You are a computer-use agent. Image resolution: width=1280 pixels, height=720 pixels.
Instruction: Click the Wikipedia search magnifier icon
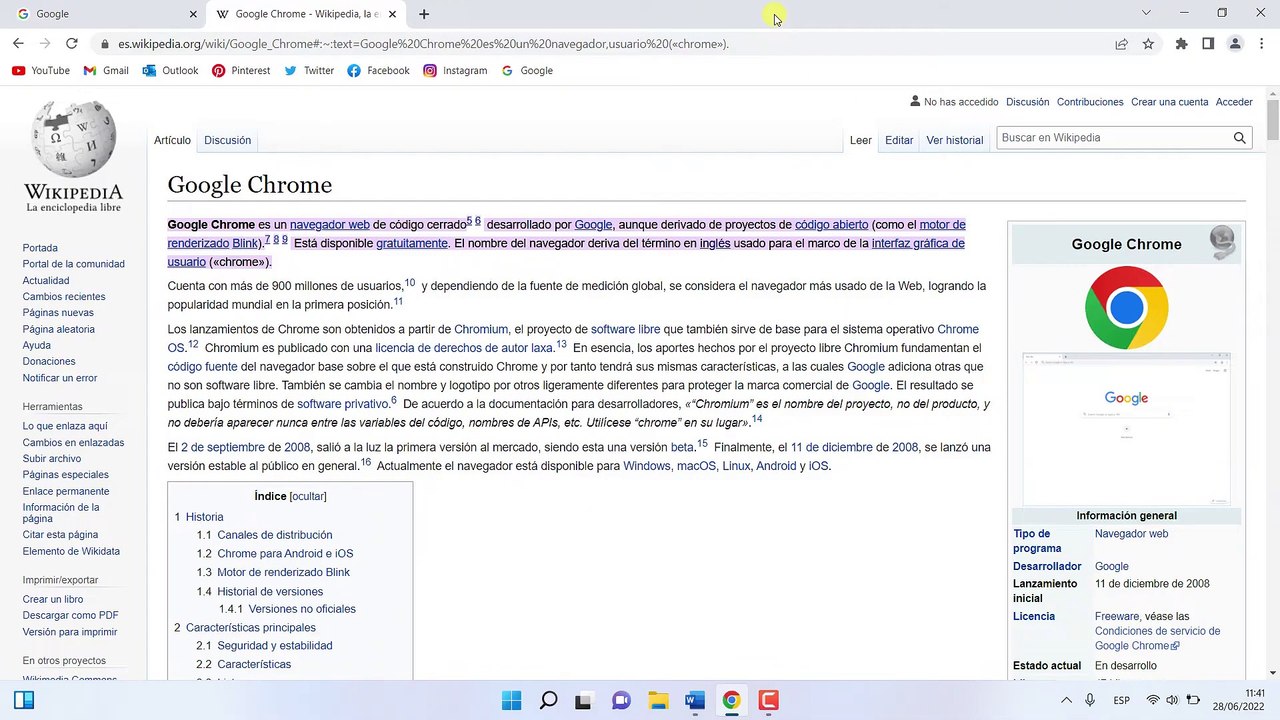click(x=1239, y=138)
